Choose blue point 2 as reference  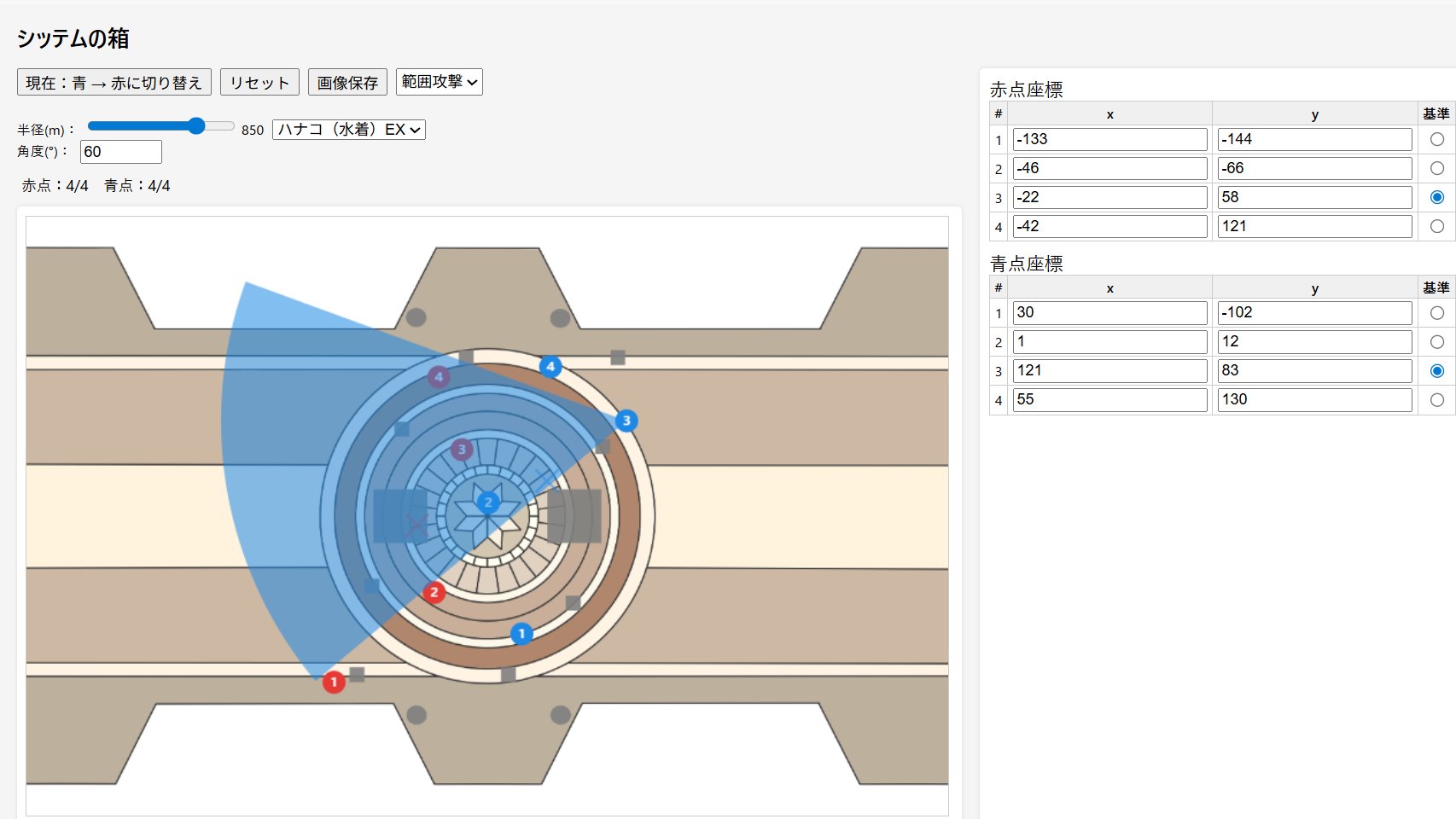click(1436, 342)
